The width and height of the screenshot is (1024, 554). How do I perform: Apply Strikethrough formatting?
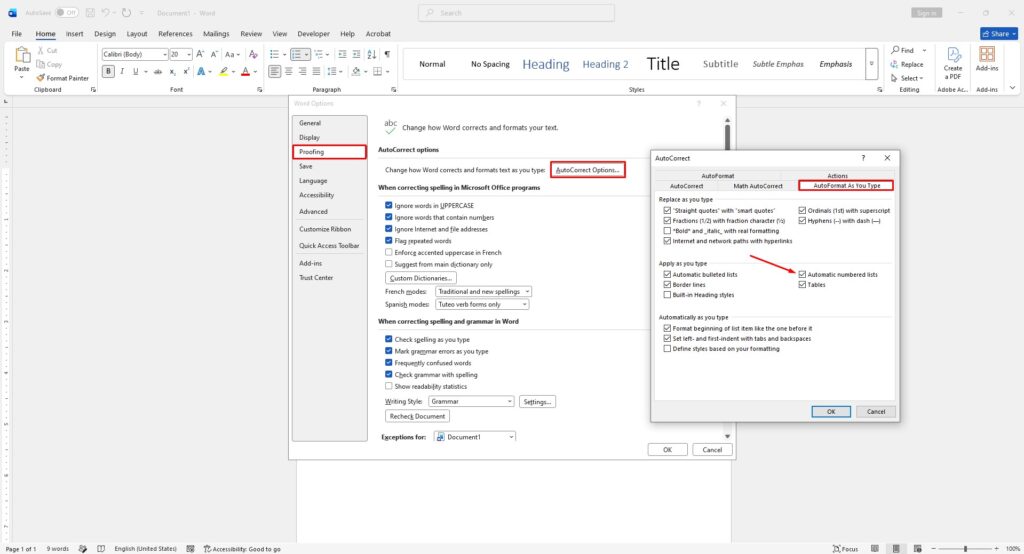(x=157, y=71)
